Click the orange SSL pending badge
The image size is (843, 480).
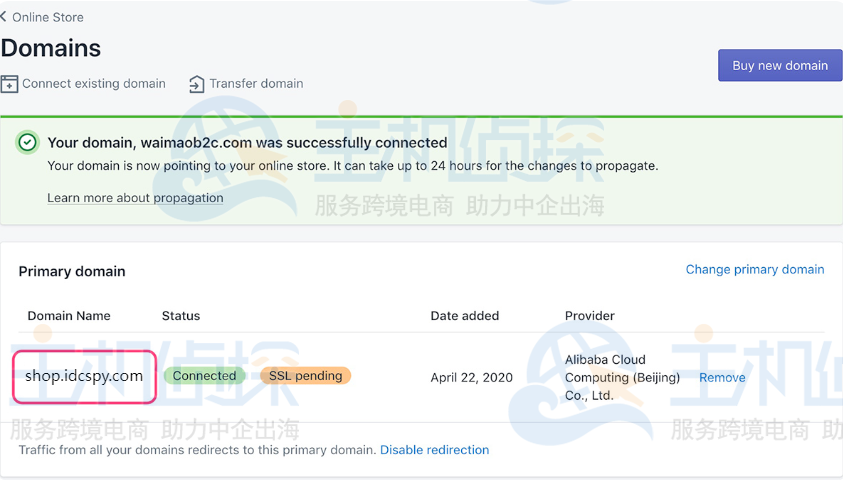(x=305, y=376)
